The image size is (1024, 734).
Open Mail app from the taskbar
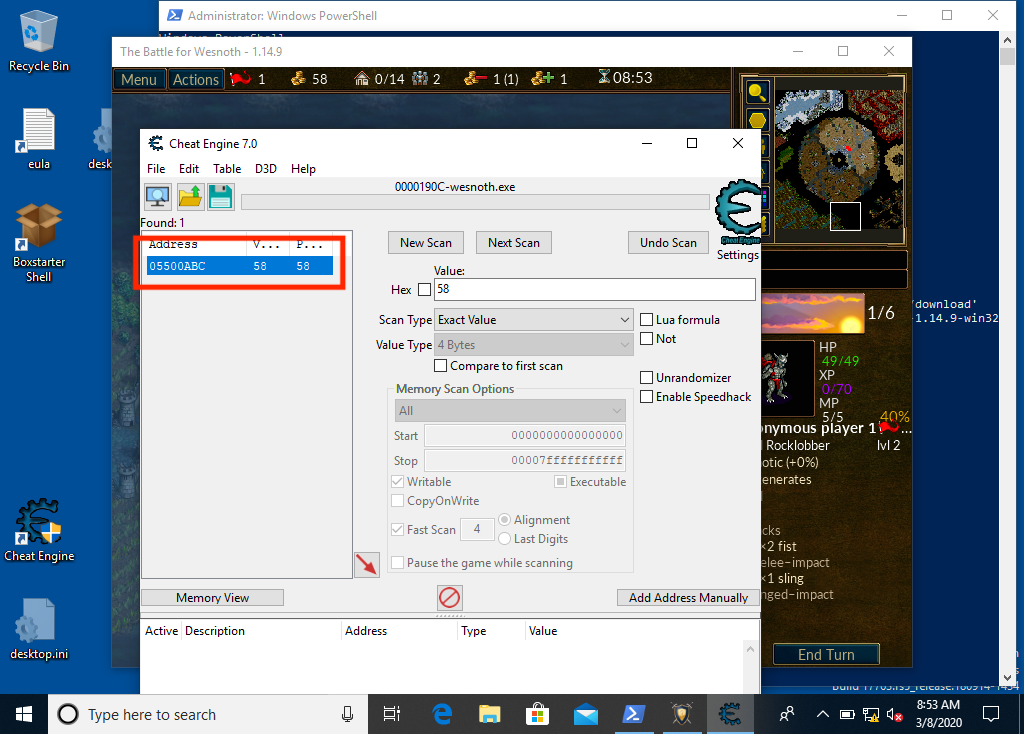click(586, 714)
